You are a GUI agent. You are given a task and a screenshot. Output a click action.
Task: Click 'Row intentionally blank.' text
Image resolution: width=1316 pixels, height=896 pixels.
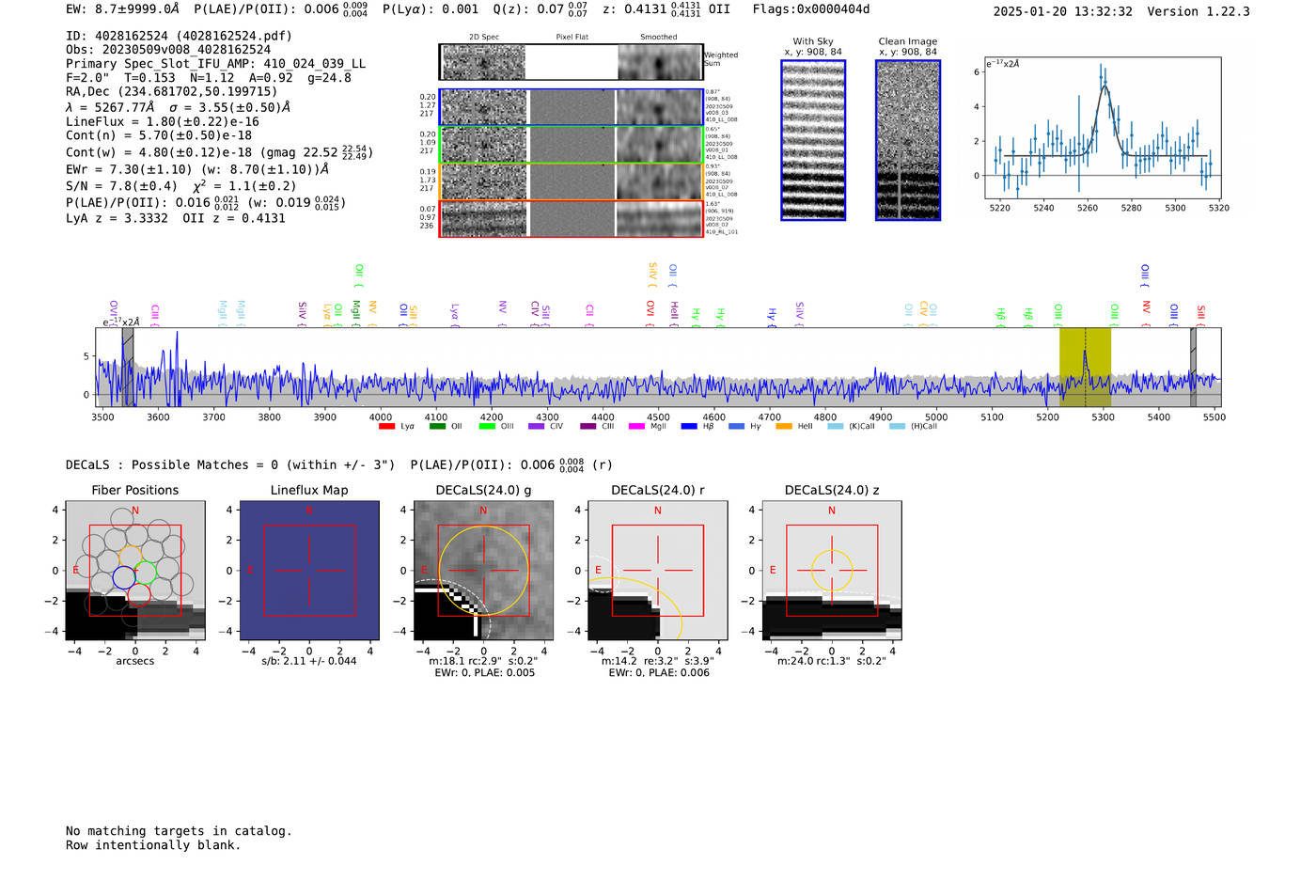pyautogui.click(x=153, y=845)
